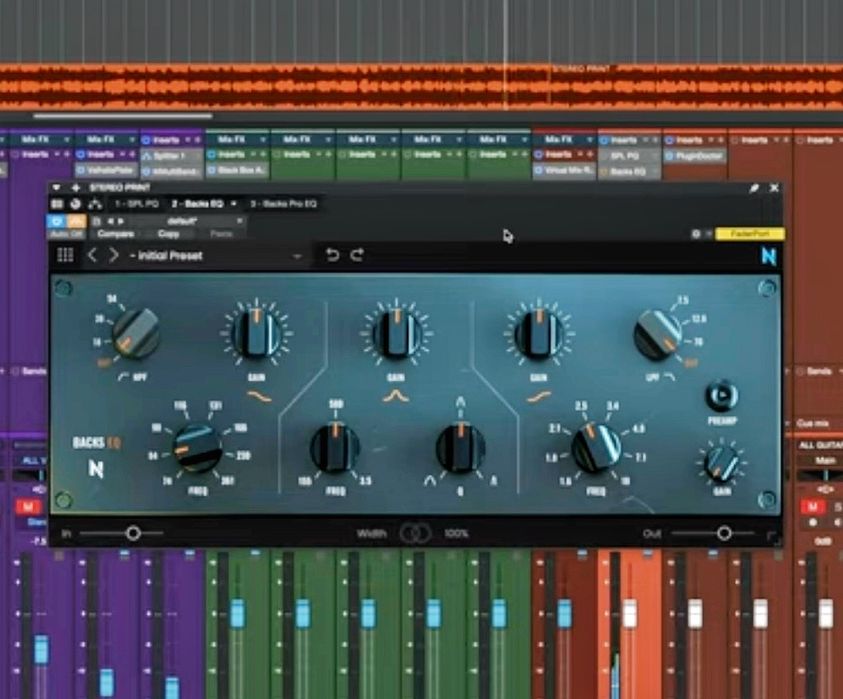Select the SPL PQ insert slot in mixer
Image resolution: width=843 pixels, height=699 pixels.
pos(629,156)
